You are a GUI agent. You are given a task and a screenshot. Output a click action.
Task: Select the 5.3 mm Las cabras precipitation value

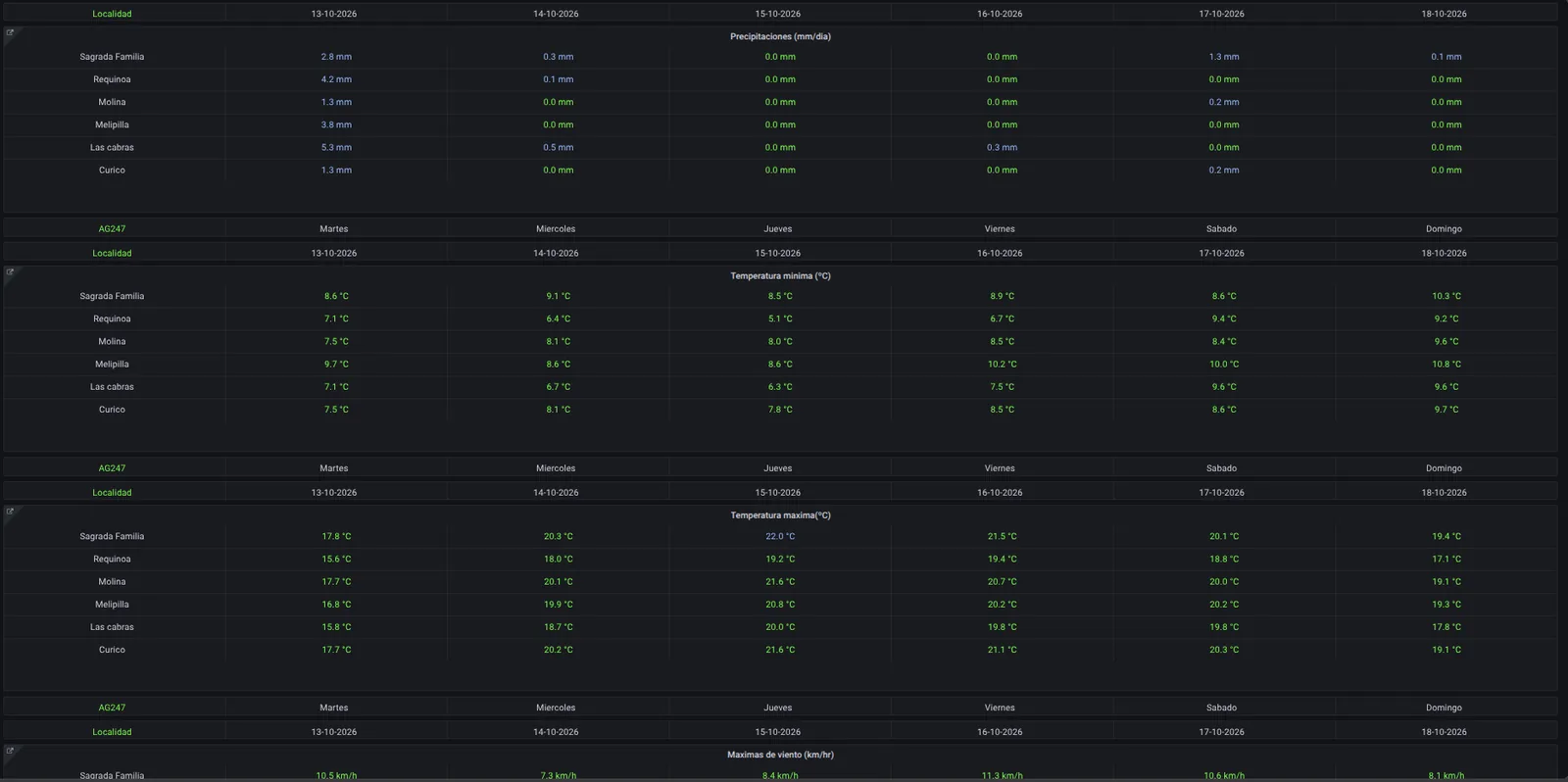click(336, 148)
